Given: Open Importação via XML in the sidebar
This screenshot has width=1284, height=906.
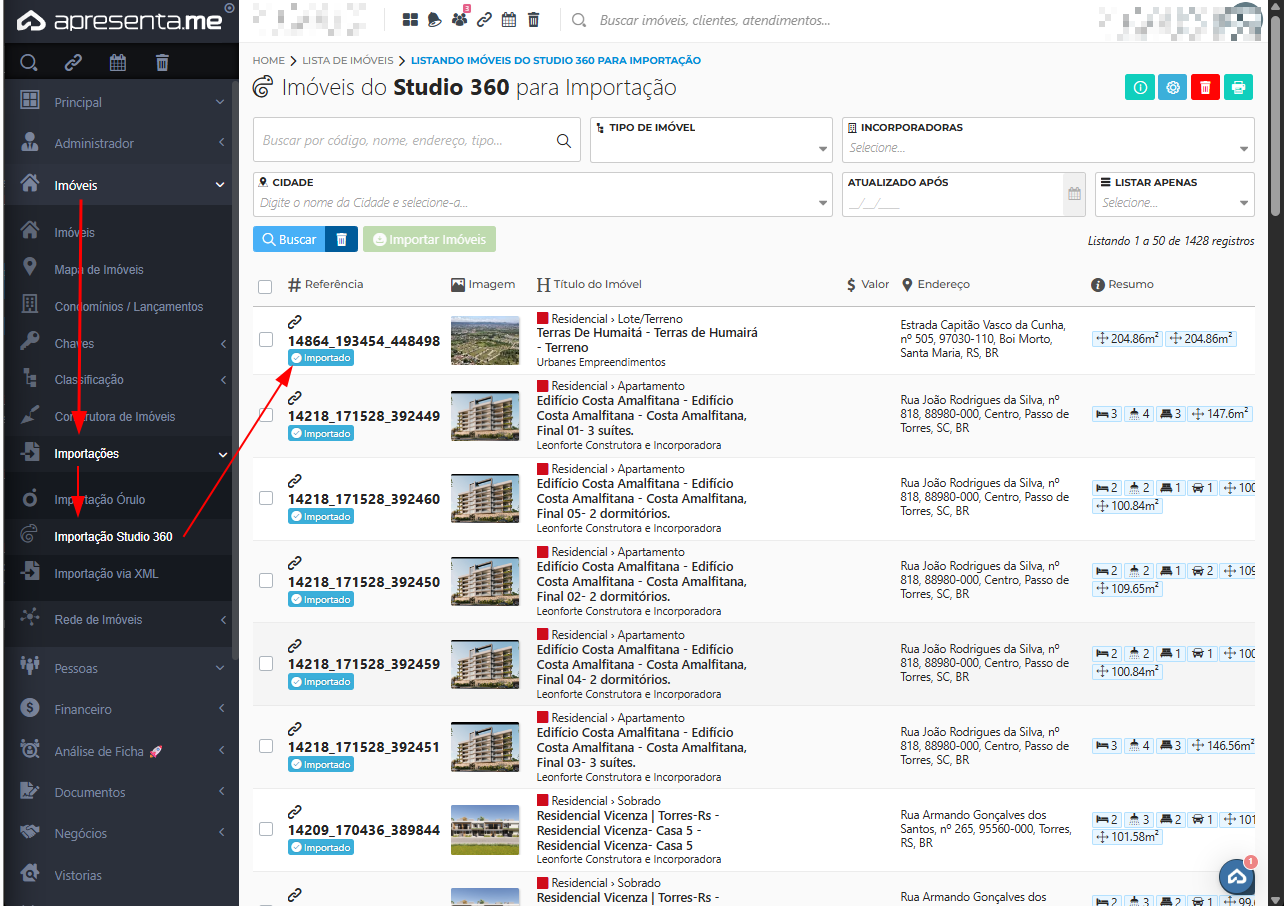Looking at the screenshot, I should click(x=106, y=574).
